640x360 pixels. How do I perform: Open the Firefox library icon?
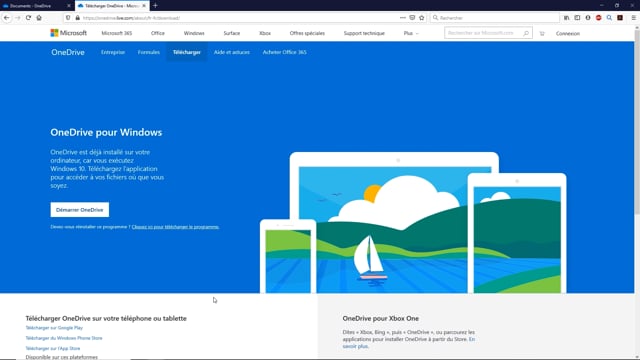[x=567, y=18]
